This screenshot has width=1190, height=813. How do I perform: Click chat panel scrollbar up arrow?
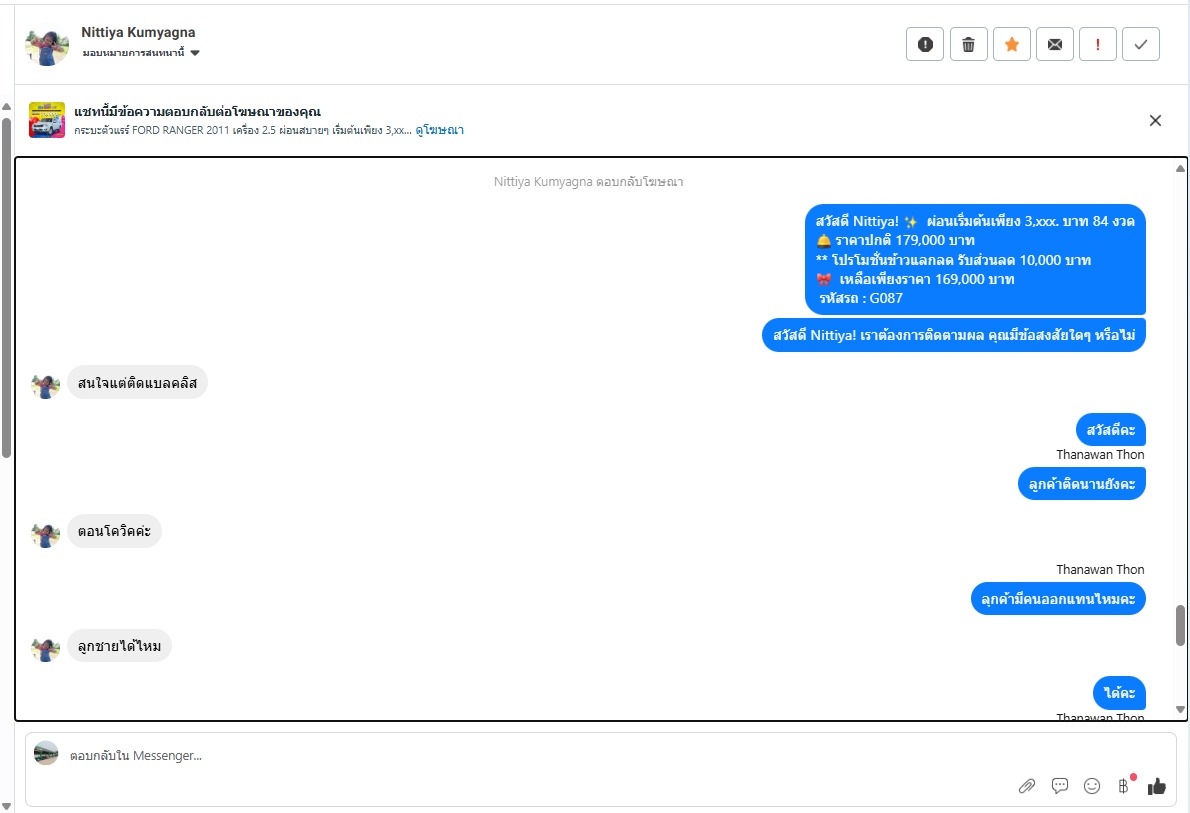pyautogui.click(x=1180, y=169)
